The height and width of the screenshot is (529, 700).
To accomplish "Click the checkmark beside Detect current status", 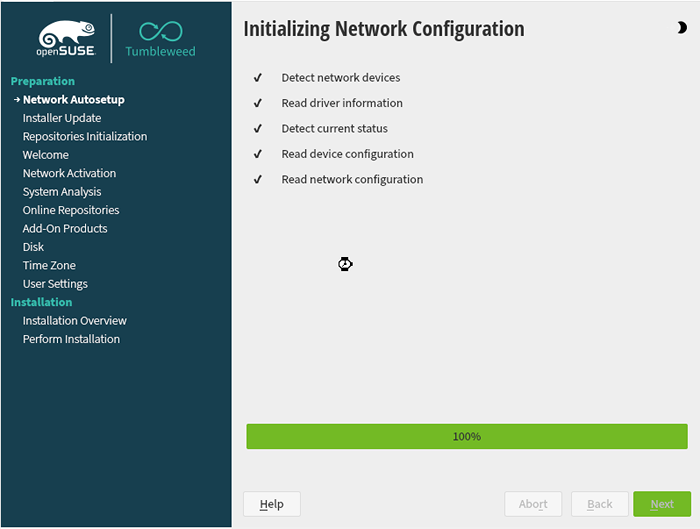I will tap(258, 129).
